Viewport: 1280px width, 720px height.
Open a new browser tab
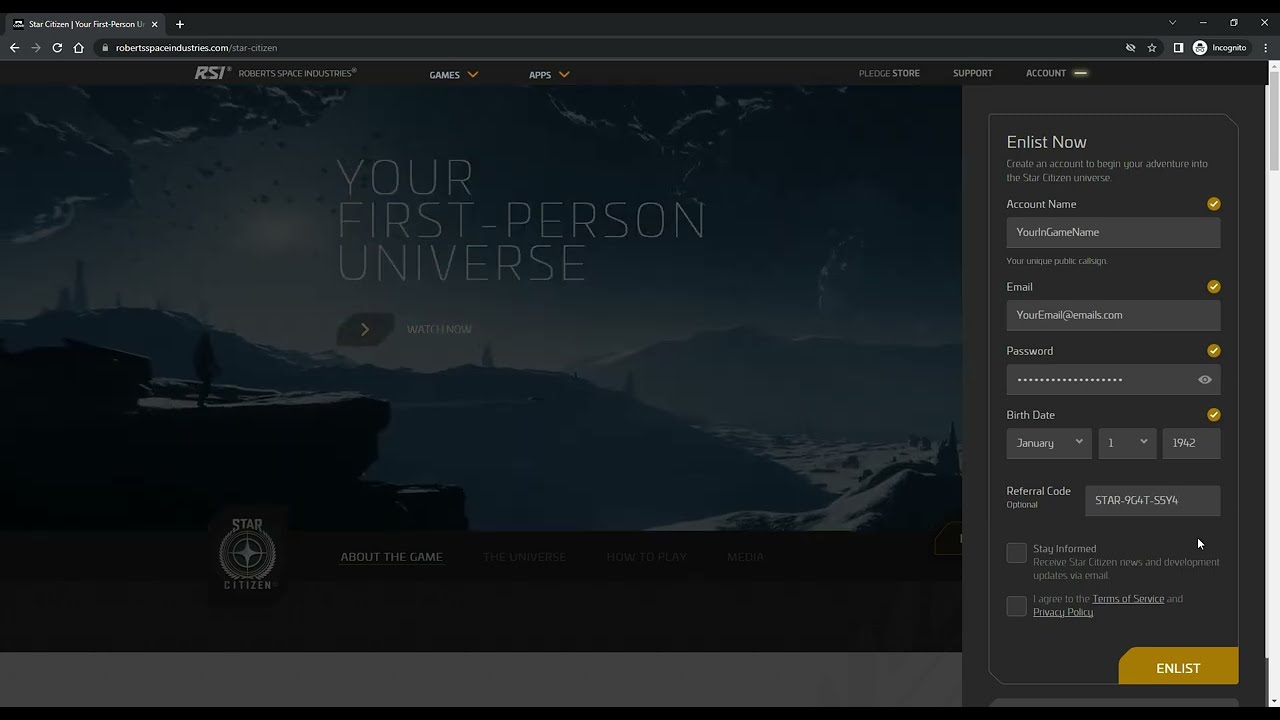click(180, 23)
